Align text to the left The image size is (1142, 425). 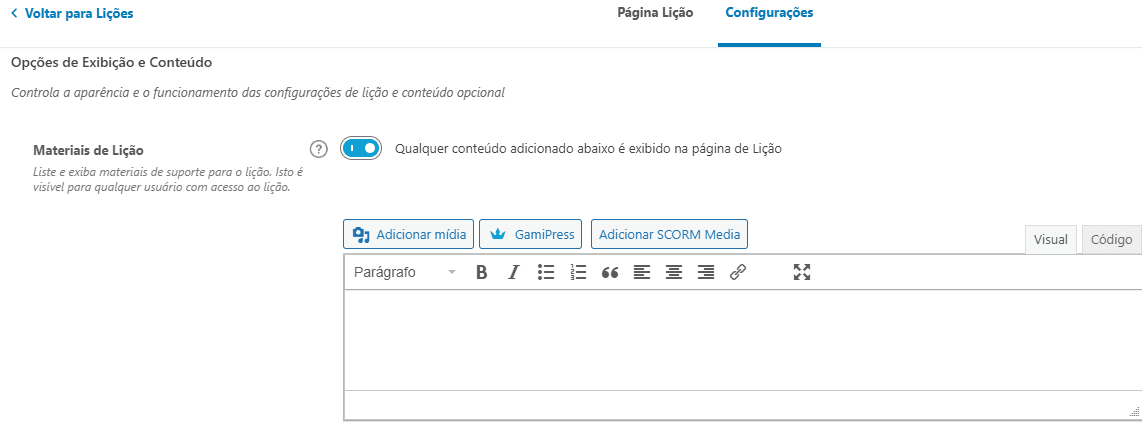tap(642, 272)
